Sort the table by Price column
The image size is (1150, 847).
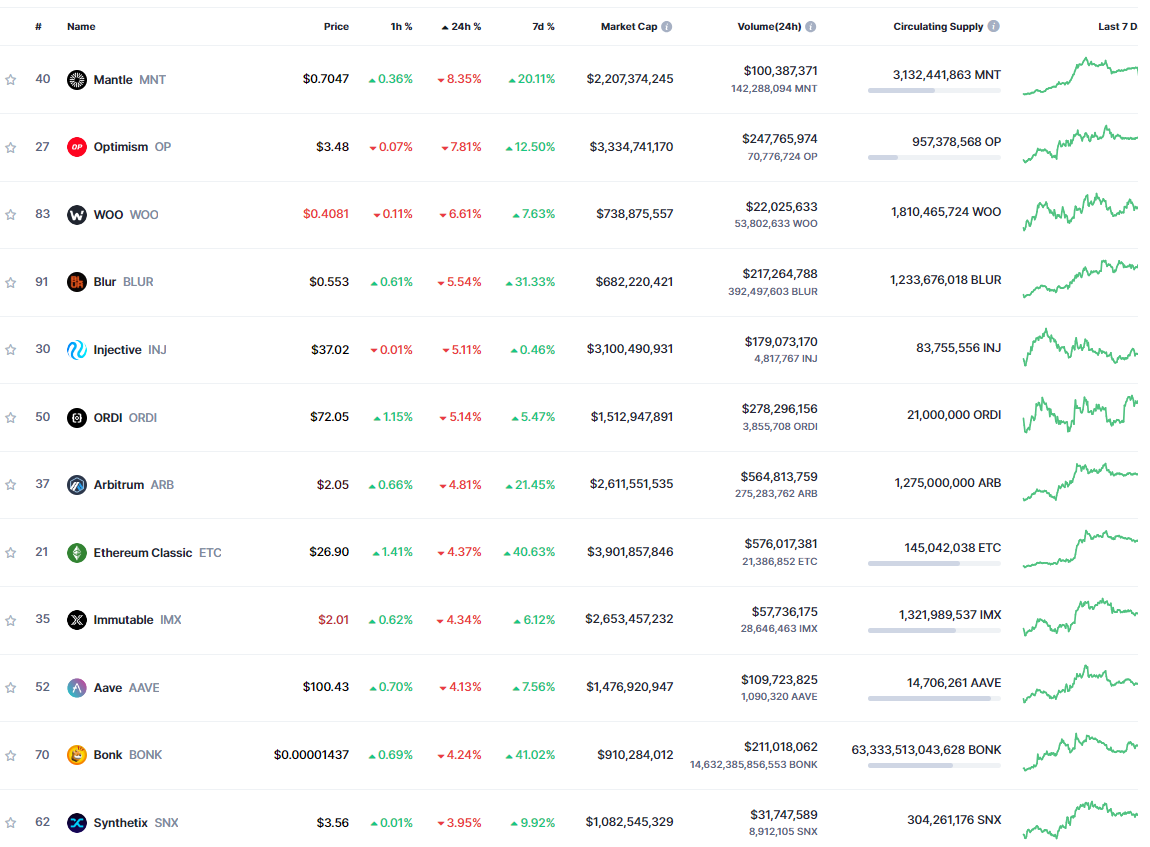[336, 26]
